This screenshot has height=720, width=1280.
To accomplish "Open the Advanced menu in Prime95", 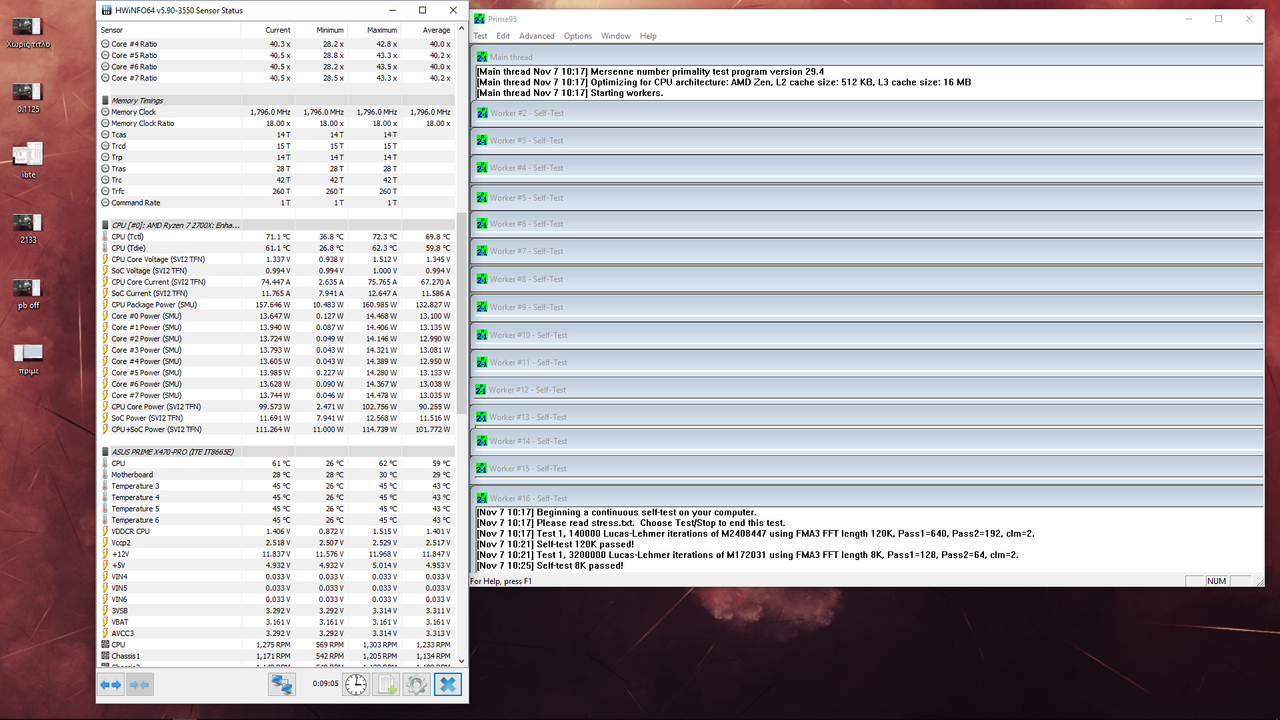I will [x=537, y=36].
